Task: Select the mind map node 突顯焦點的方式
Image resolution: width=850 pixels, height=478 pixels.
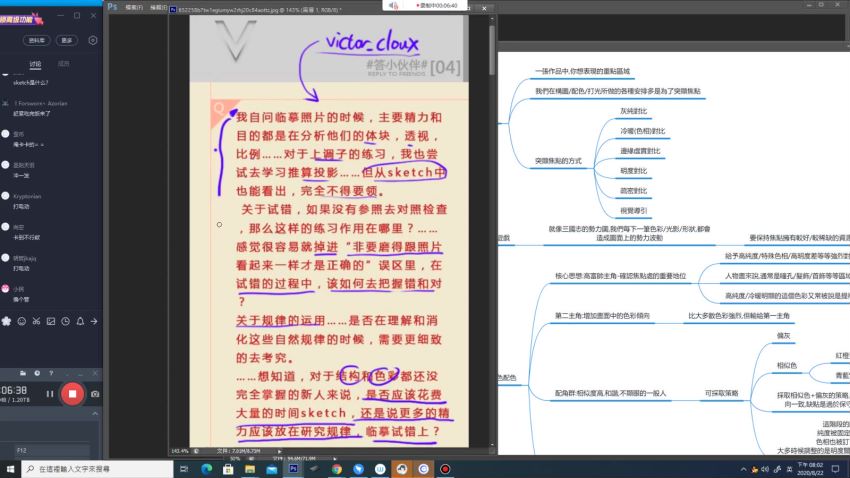Action: (558, 161)
